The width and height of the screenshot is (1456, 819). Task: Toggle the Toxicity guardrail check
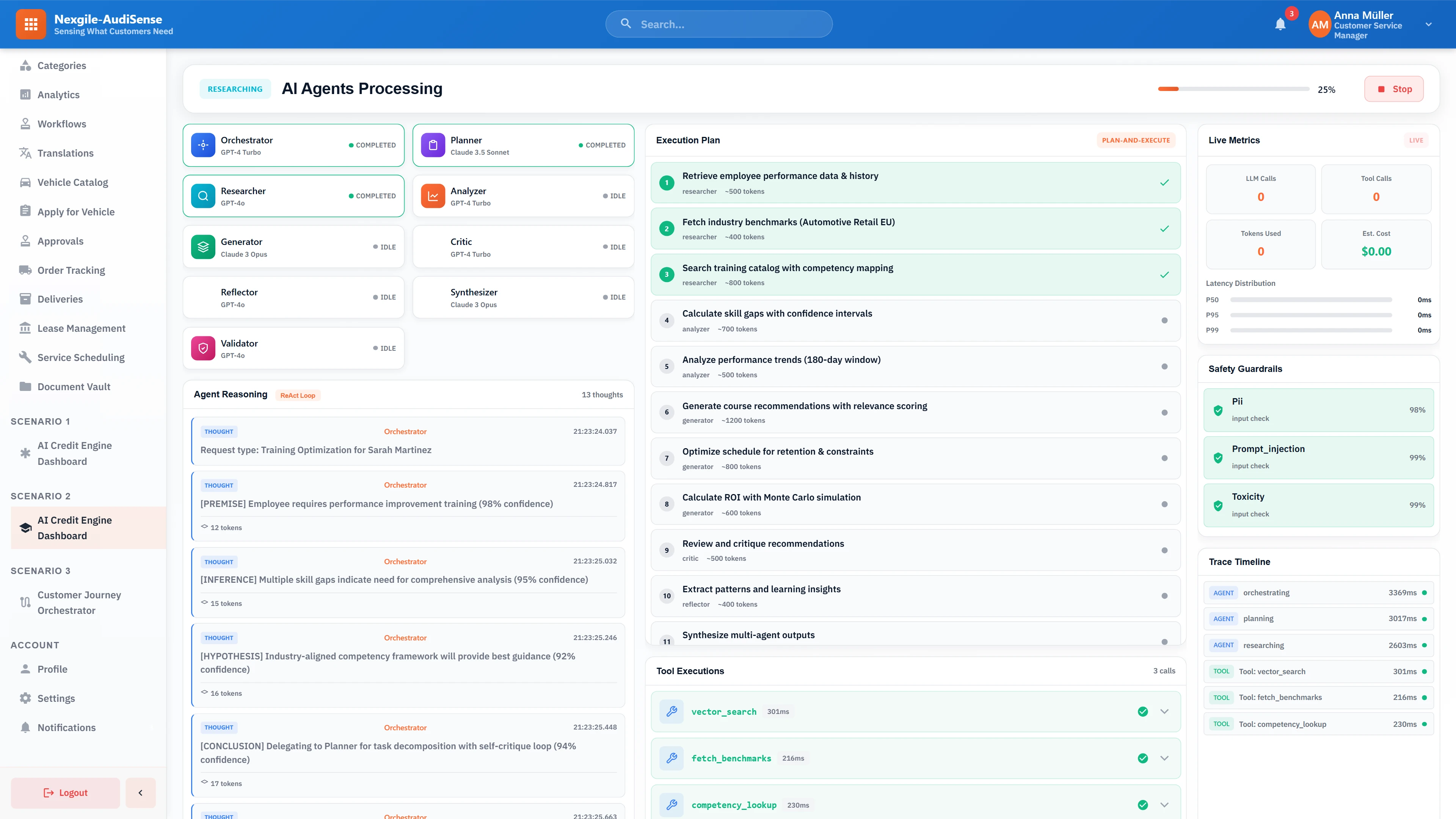[1219, 505]
